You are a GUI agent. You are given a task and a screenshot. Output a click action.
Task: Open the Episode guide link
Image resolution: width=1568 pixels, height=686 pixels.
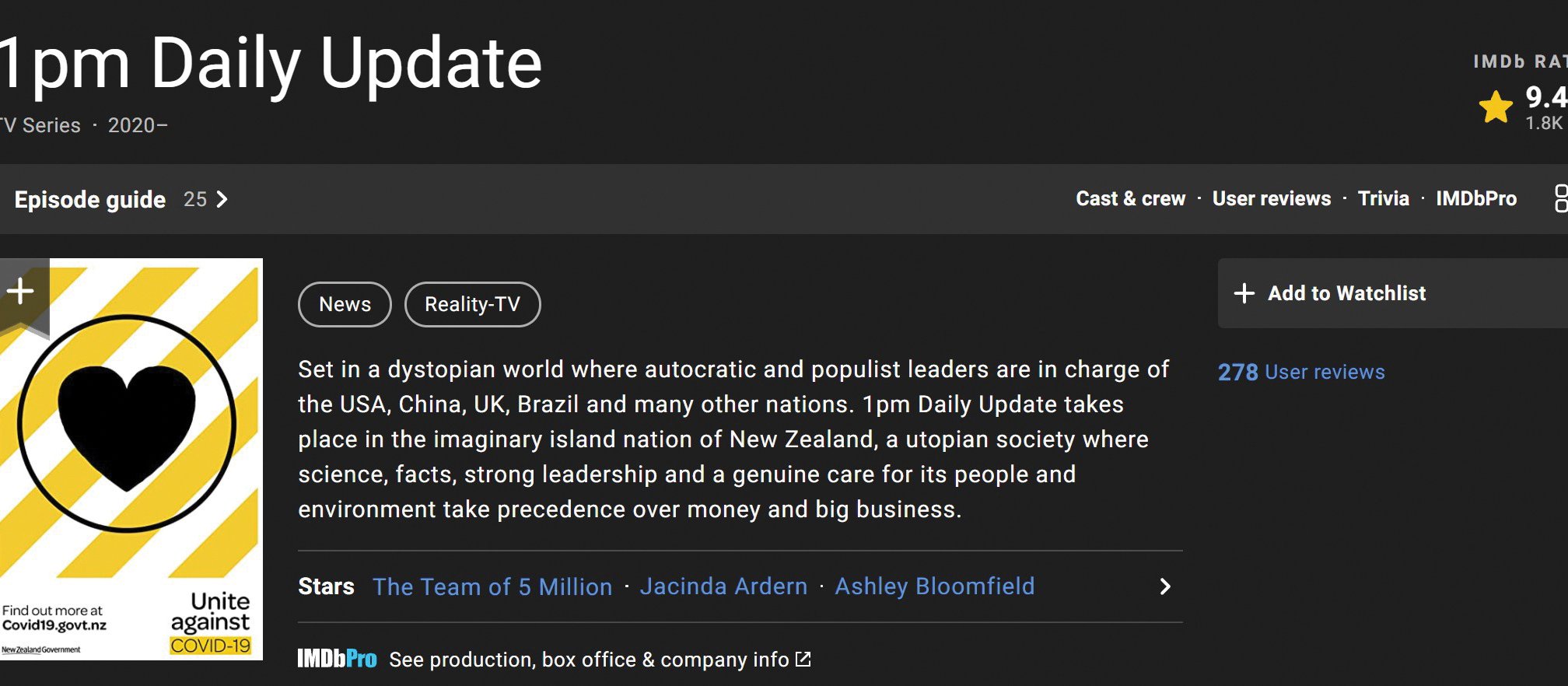pos(90,199)
